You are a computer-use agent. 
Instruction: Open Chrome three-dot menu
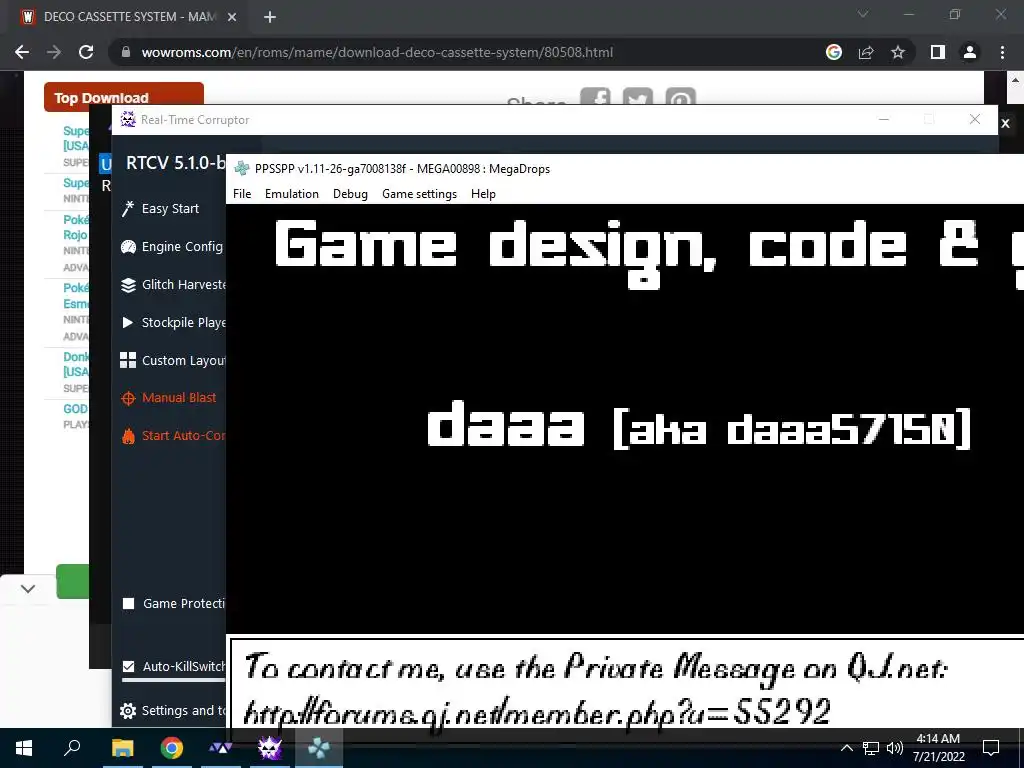tap(1002, 52)
